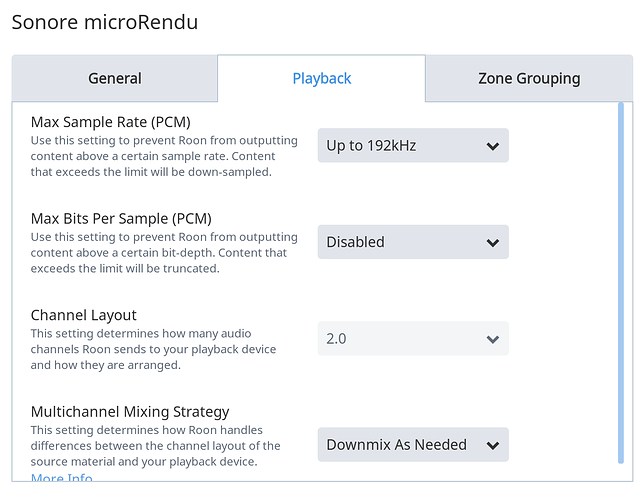
Task: Click the Max Bits Per Sample (PCM) heading
Action: tap(121, 219)
